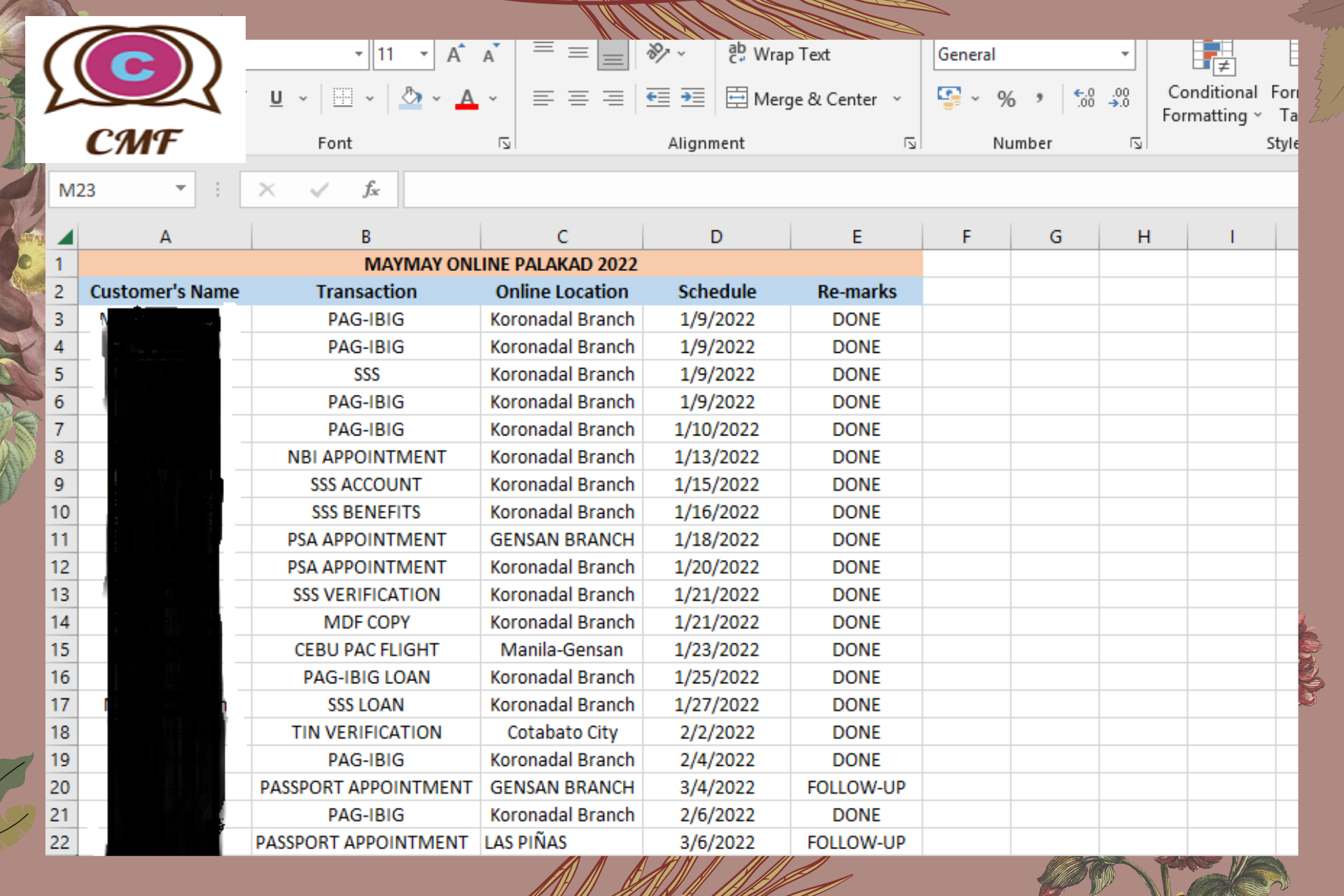Toggle Center horizontal alignment

pyautogui.click(x=578, y=98)
